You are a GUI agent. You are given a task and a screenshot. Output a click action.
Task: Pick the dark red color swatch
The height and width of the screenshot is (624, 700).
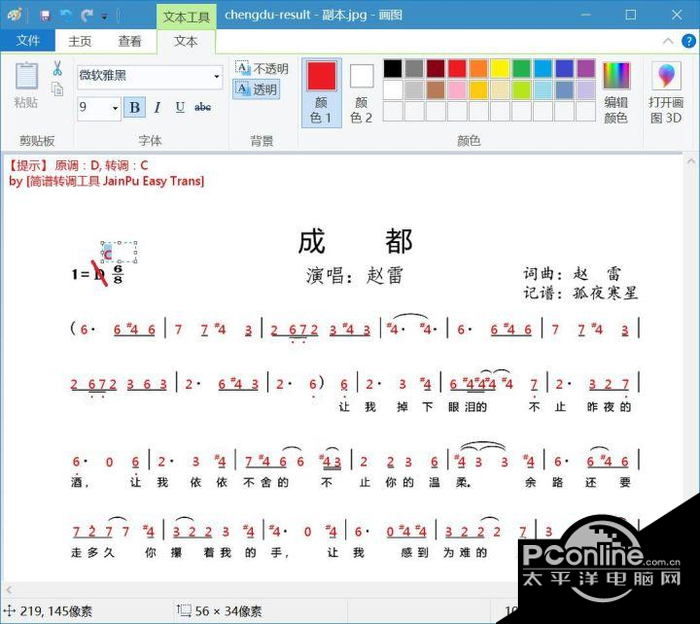pyautogui.click(x=436, y=69)
